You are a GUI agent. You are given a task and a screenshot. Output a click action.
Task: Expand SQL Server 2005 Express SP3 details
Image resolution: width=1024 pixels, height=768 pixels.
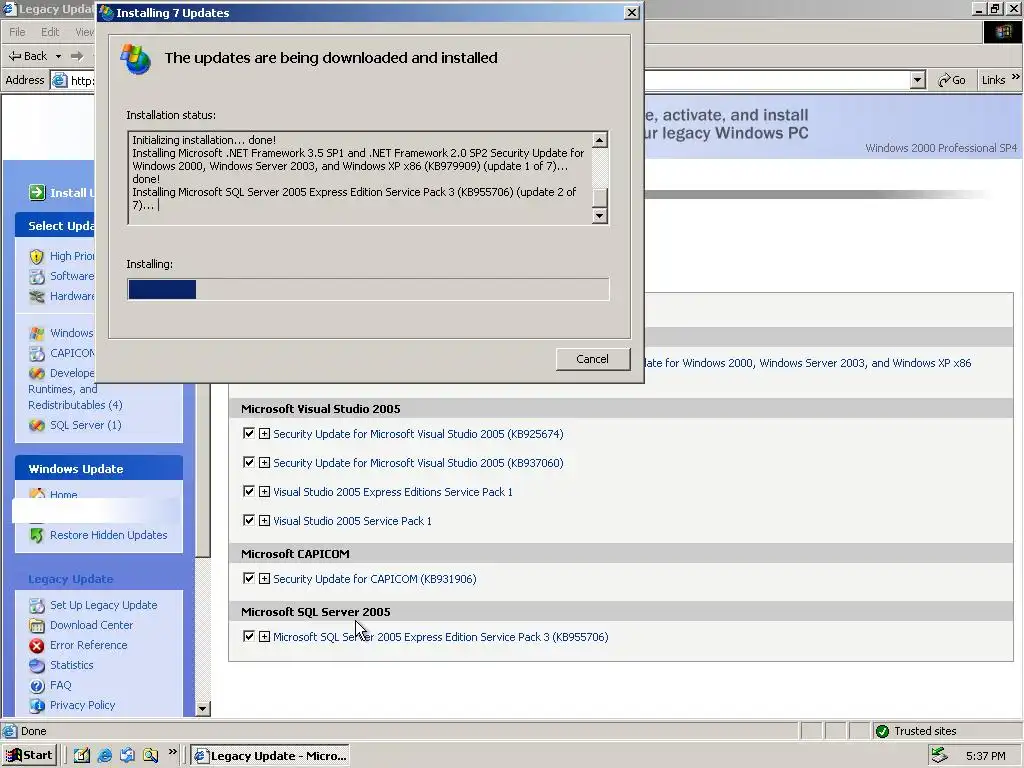[264, 637]
